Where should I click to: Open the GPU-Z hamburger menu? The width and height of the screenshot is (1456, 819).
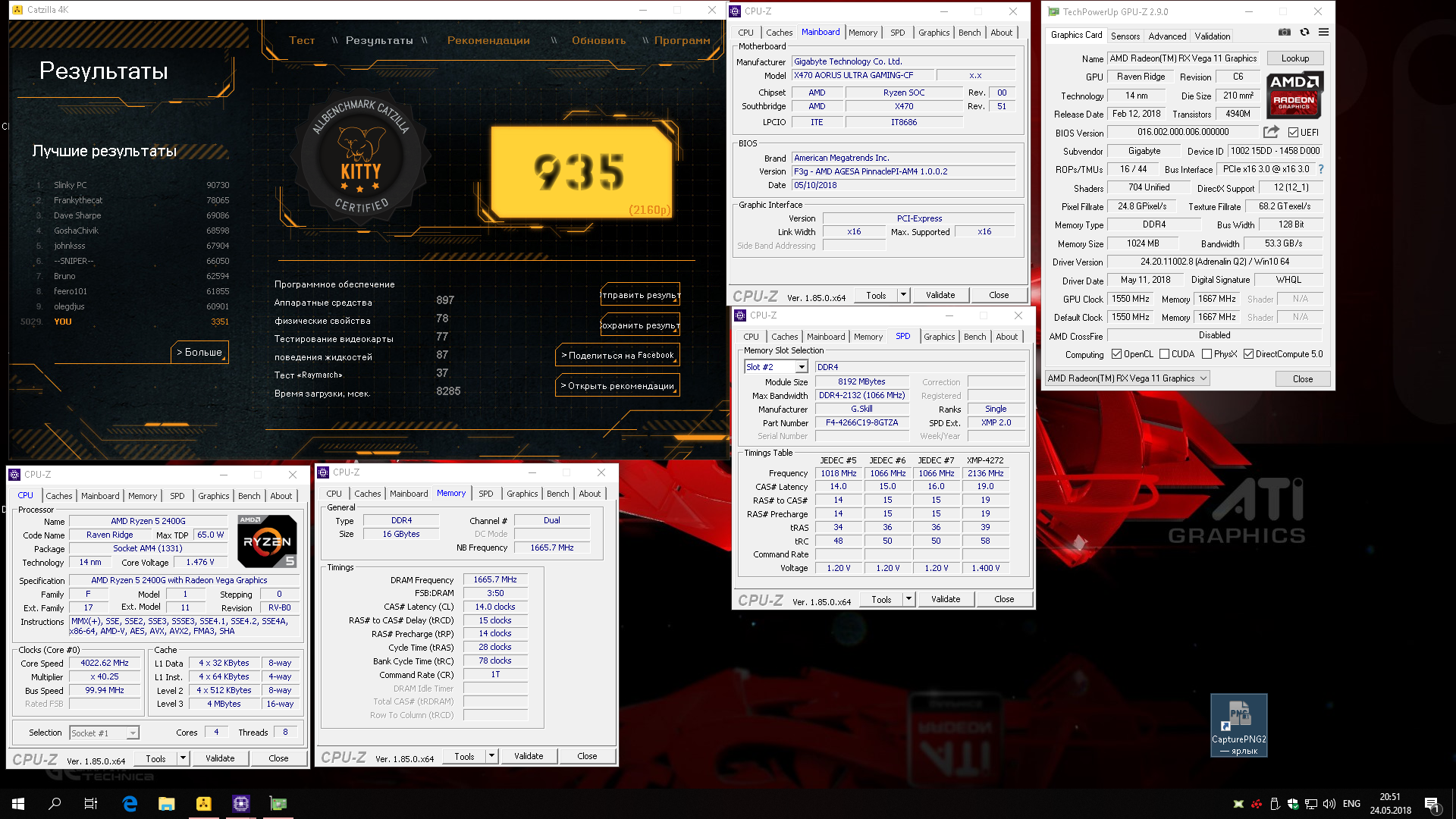click(x=1323, y=33)
